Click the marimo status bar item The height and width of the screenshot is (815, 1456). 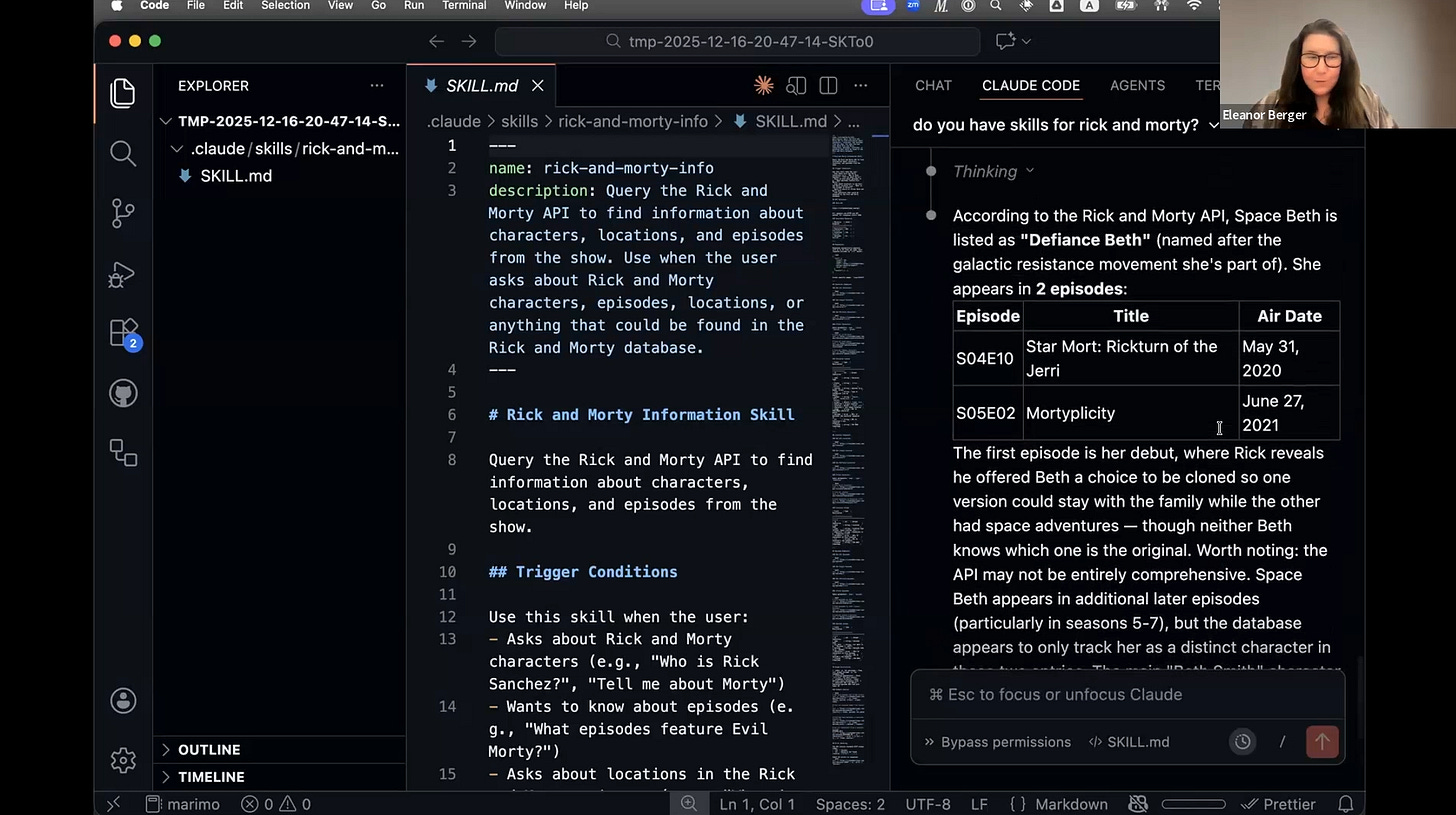tap(183, 804)
